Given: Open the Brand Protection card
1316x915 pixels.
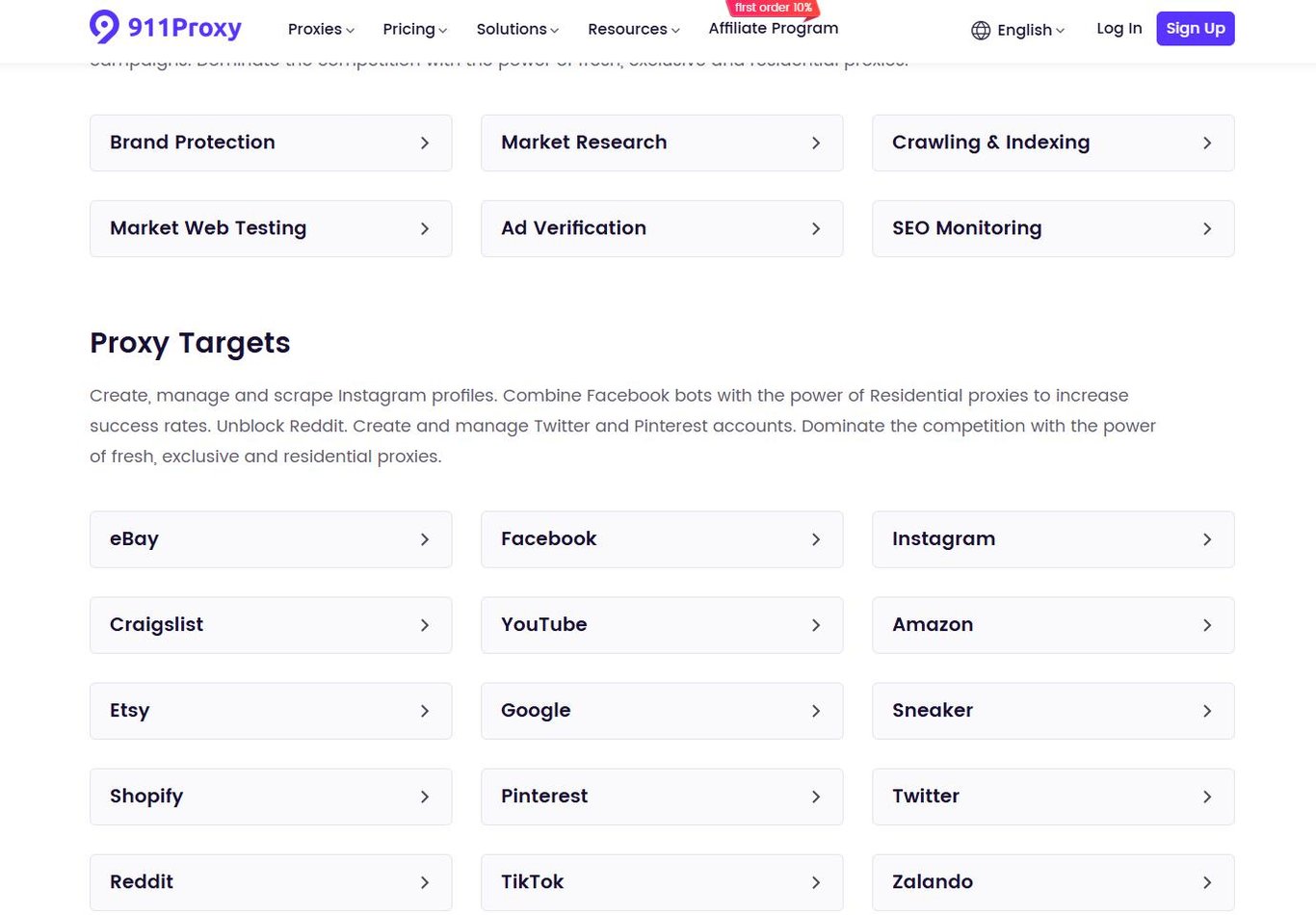Looking at the screenshot, I should click(x=271, y=143).
